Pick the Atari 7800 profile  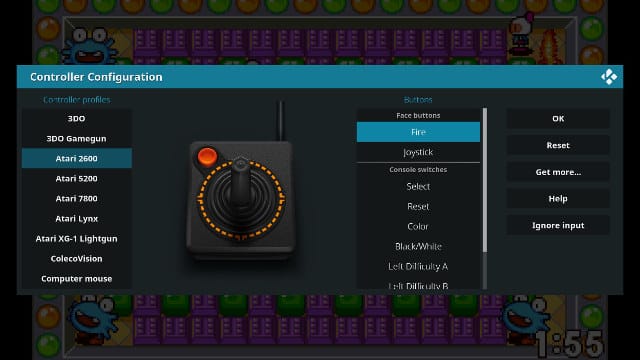coord(77,198)
